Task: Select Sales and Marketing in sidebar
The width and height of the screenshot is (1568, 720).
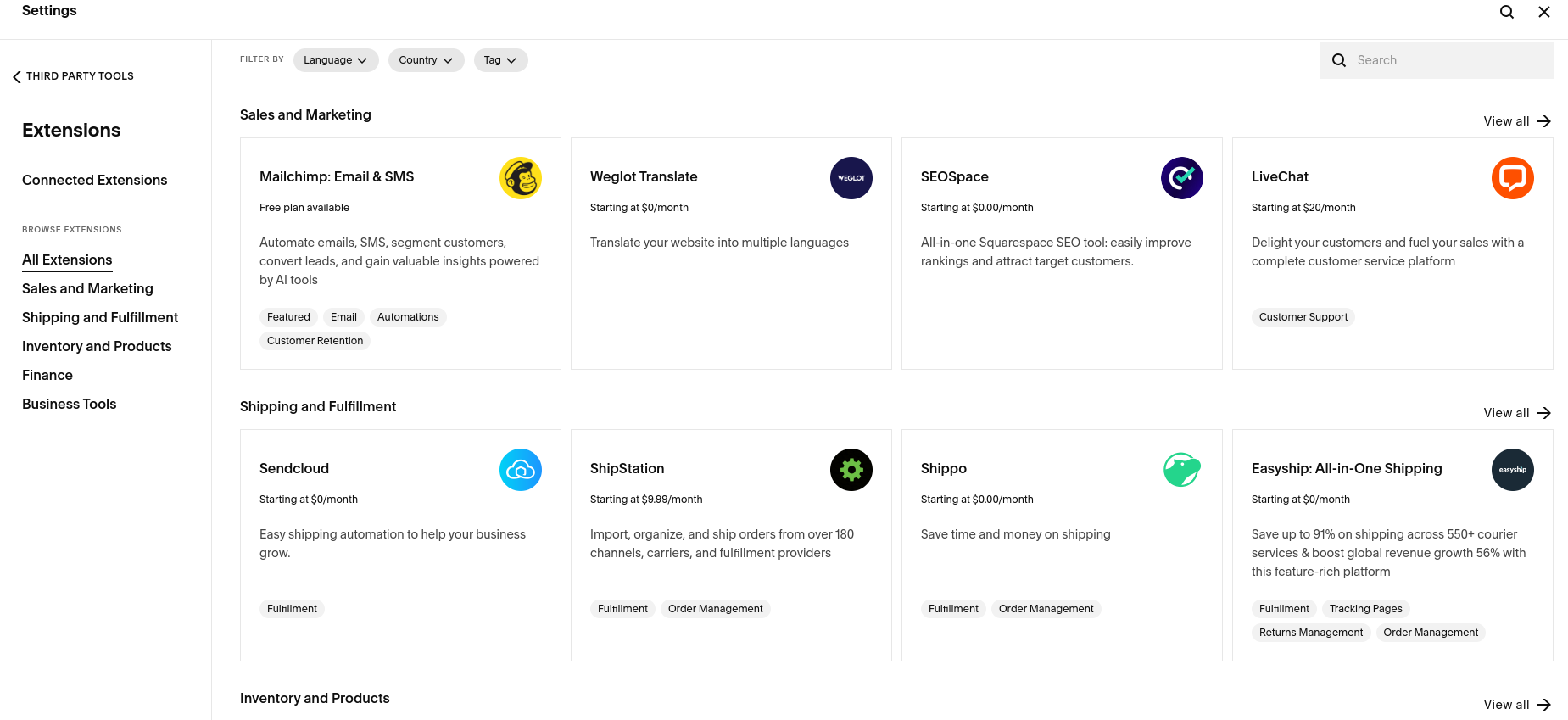Action: point(87,288)
